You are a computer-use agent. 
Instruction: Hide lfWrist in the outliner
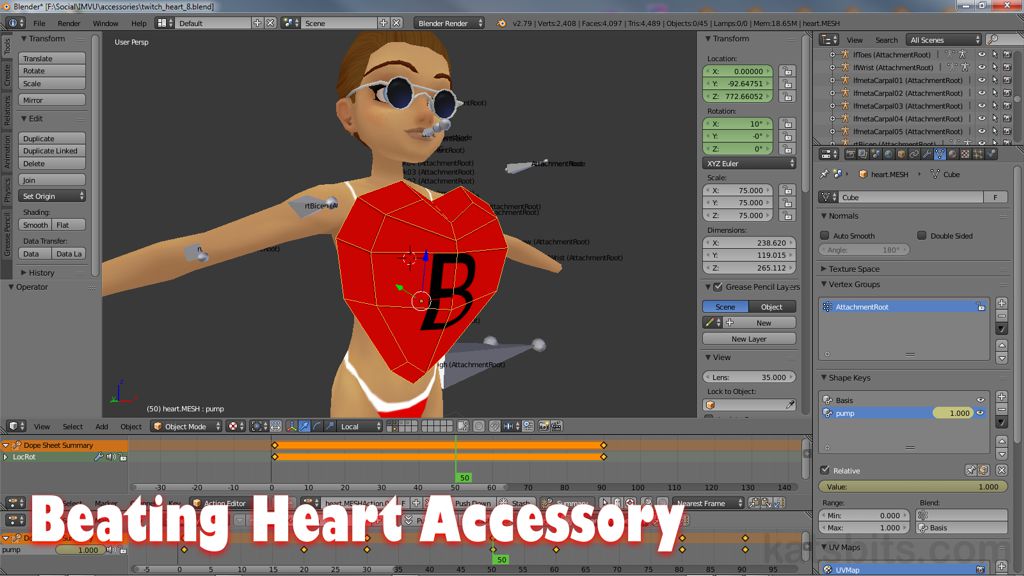(x=982, y=67)
